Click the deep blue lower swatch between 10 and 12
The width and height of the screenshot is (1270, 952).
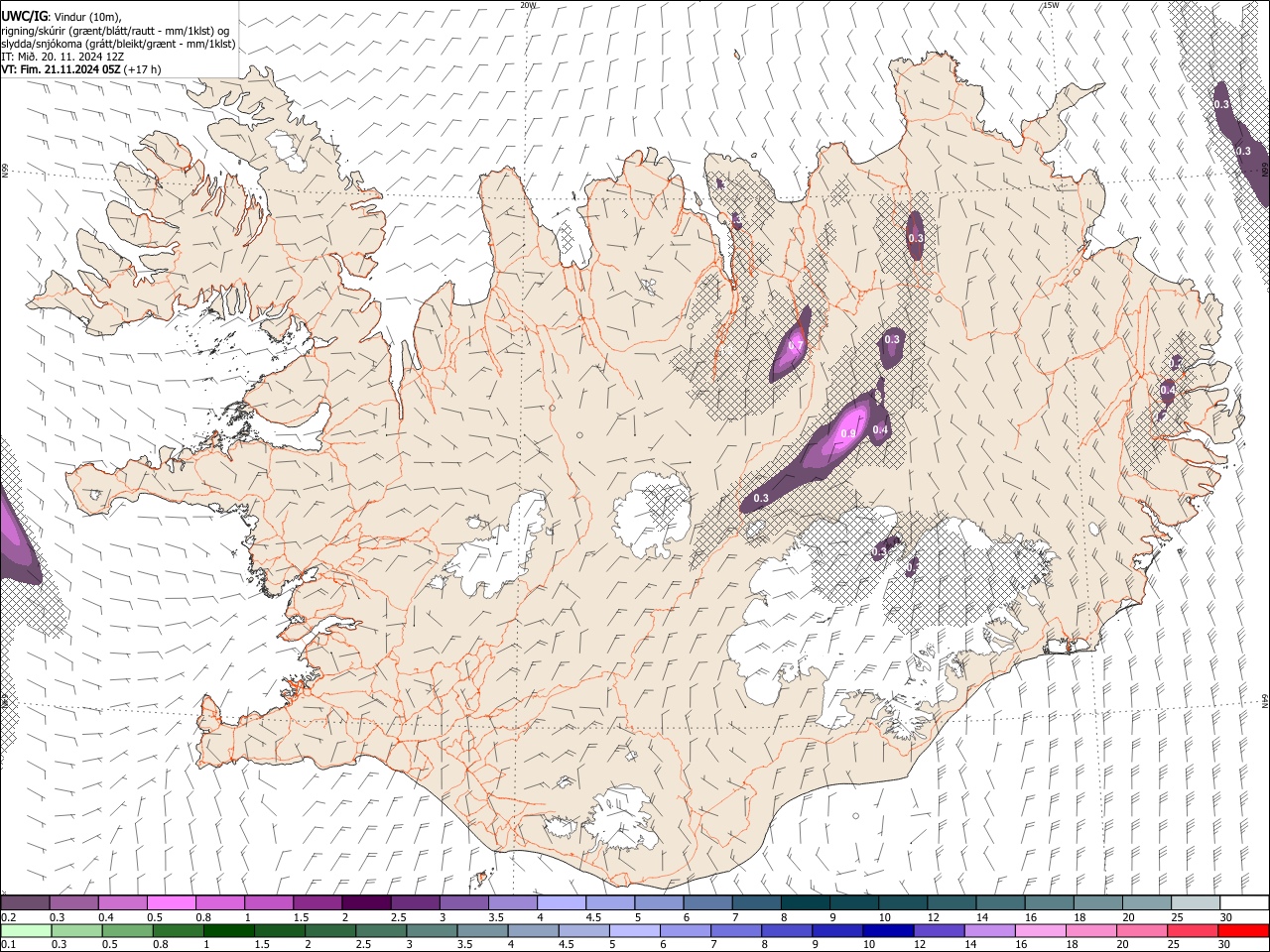[x=887, y=930]
